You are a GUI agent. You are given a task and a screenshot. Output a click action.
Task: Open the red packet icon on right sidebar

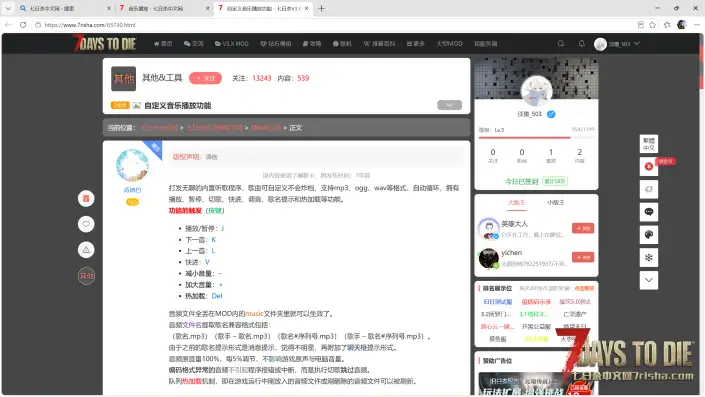[648, 166]
